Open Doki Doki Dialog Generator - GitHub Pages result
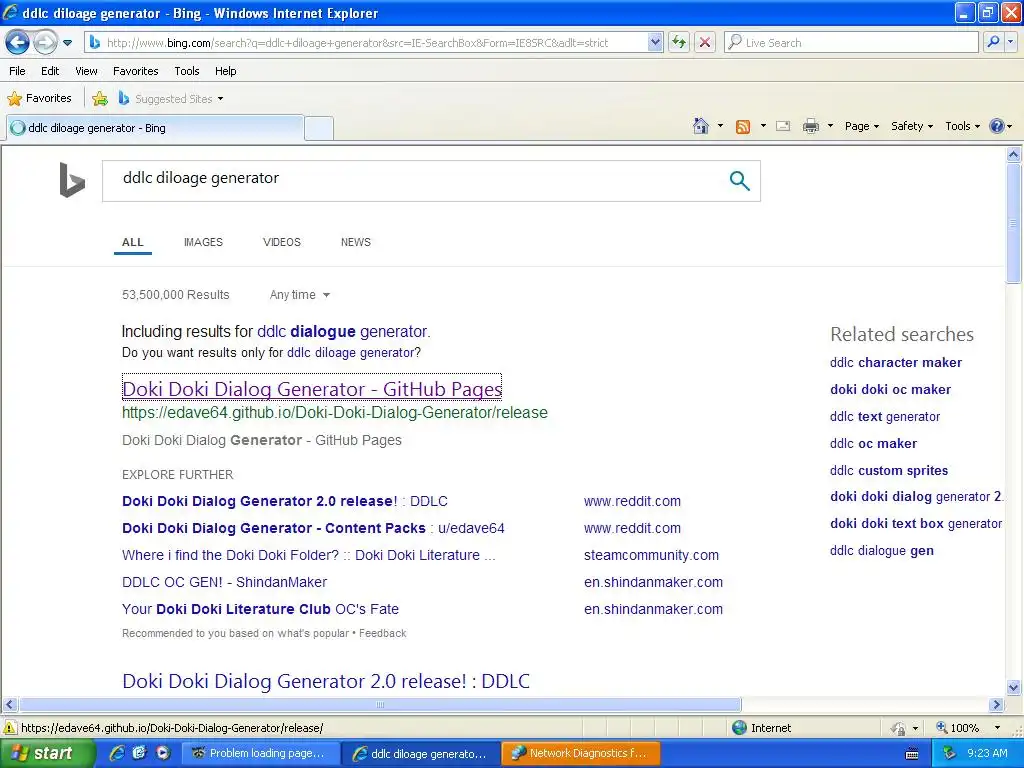The width and height of the screenshot is (1024, 768). click(x=312, y=389)
